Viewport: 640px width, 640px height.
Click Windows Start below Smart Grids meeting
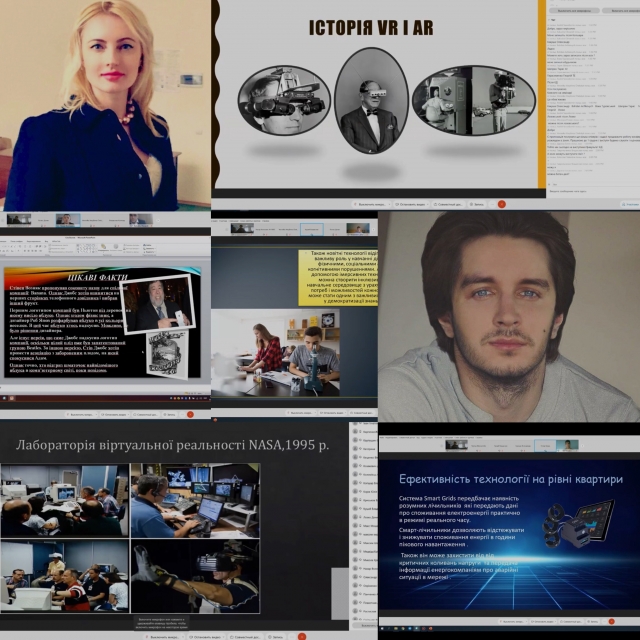pos(382,629)
